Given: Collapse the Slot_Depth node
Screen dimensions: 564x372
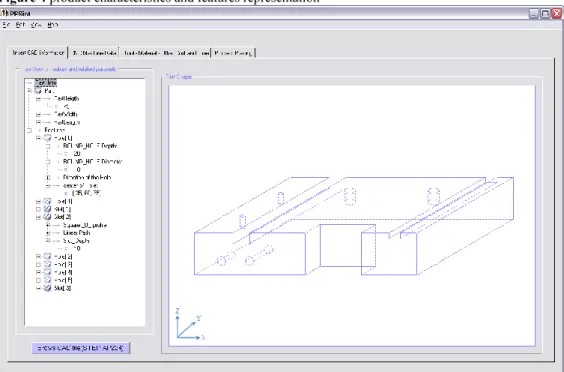Looking at the screenshot, I should (x=47, y=241).
